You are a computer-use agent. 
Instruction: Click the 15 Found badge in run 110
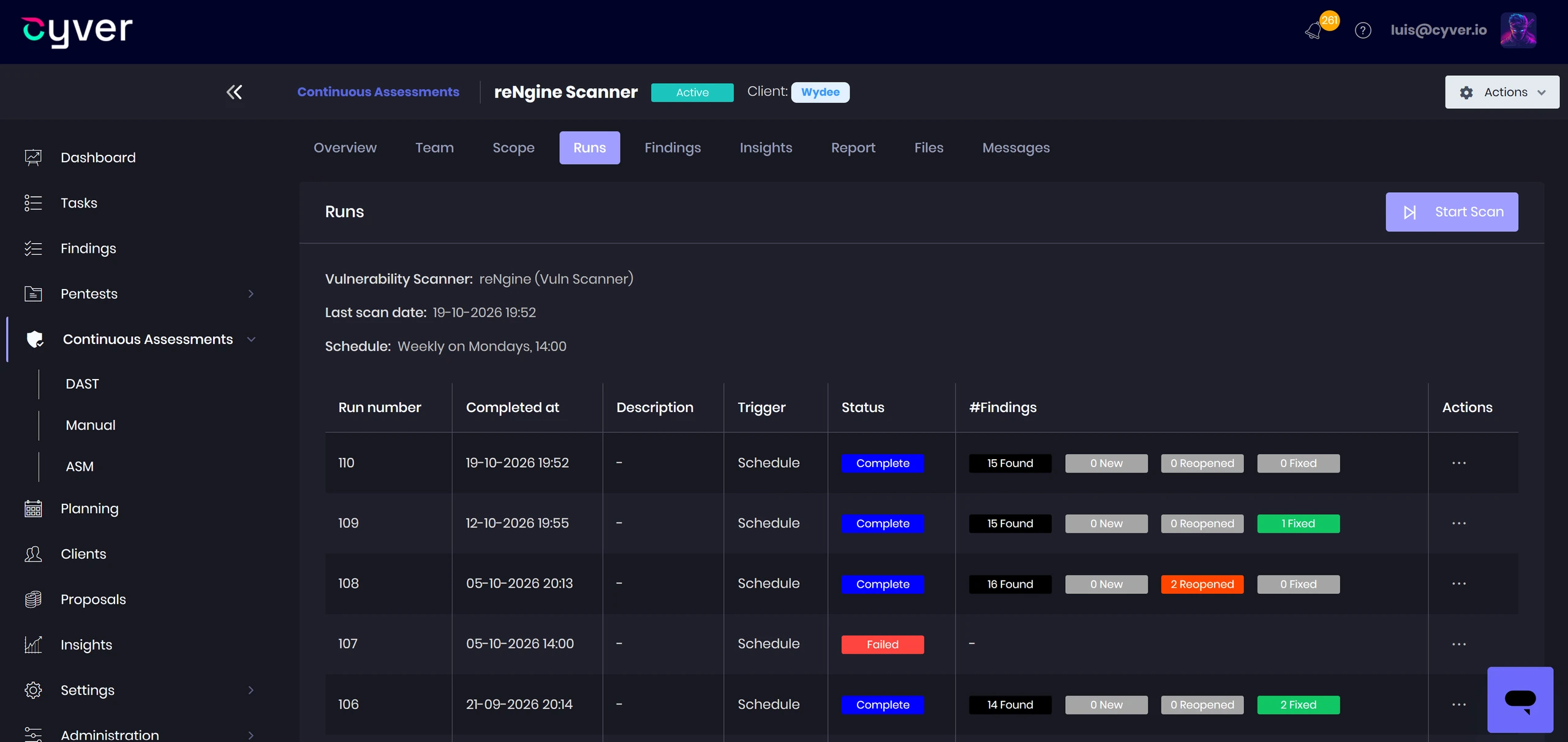pos(1010,463)
